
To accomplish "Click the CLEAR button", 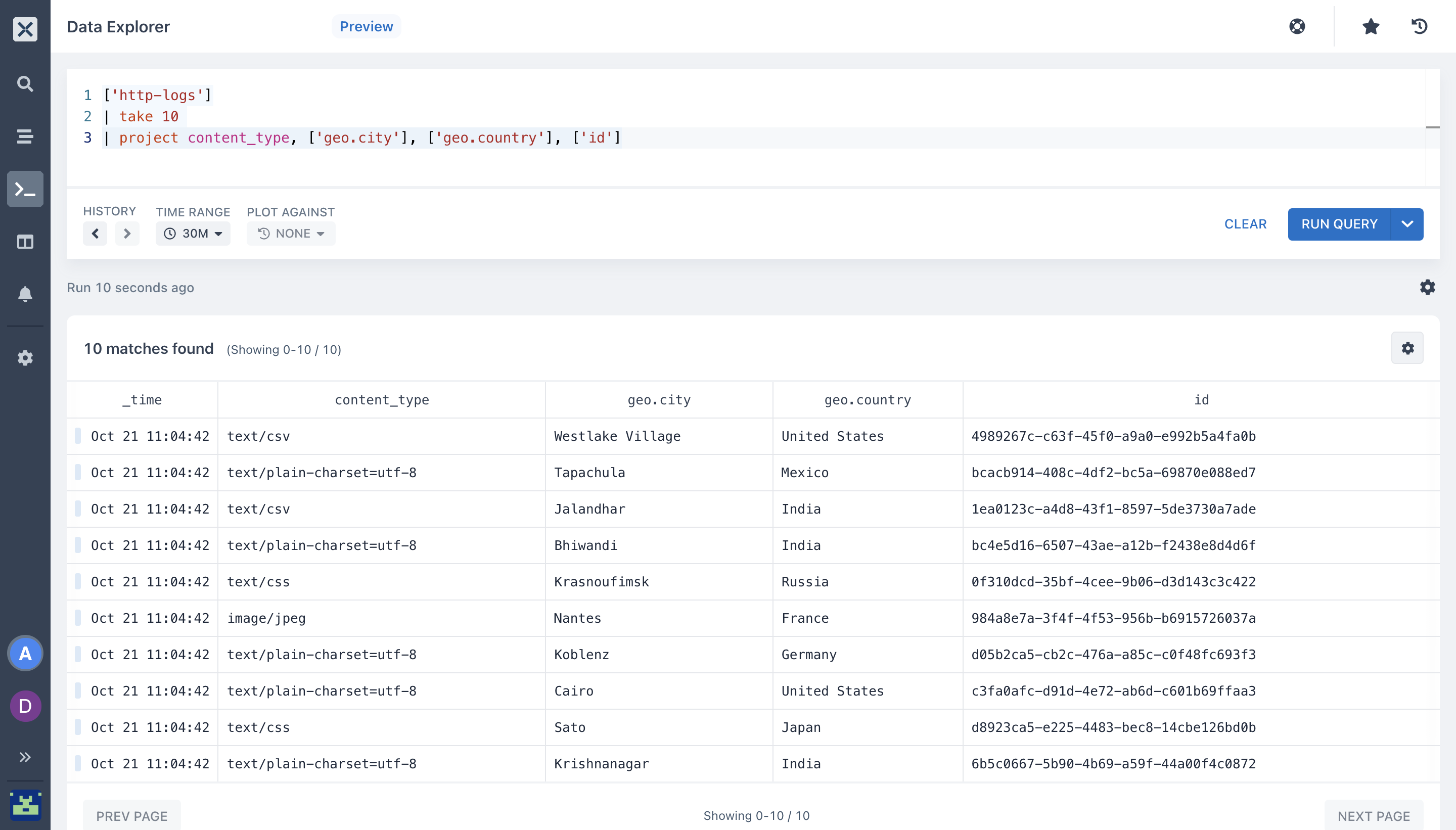I will [x=1245, y=224].
